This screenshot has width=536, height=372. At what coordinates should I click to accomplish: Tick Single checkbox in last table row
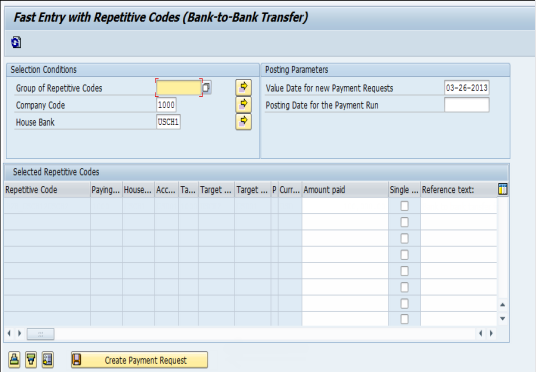pyautogui.click(x=404, y=319)
